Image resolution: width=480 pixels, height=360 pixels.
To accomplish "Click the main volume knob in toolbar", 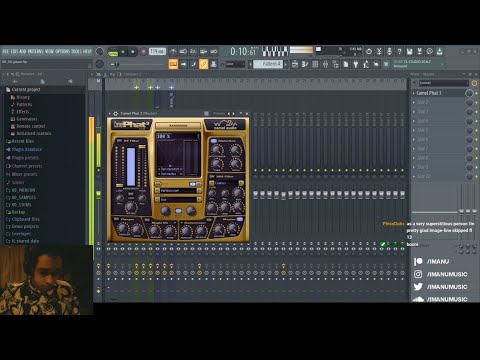I will pyautogui.click(x=99, y=51).
